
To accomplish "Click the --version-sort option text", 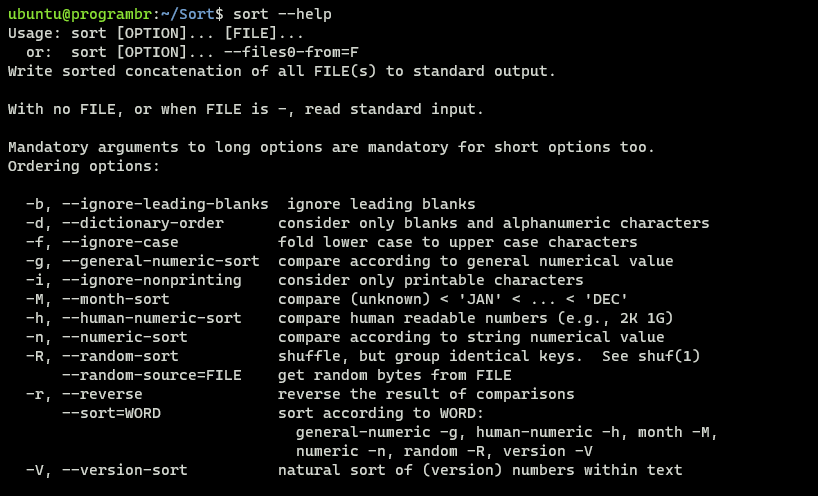I will tap(125, 470).
